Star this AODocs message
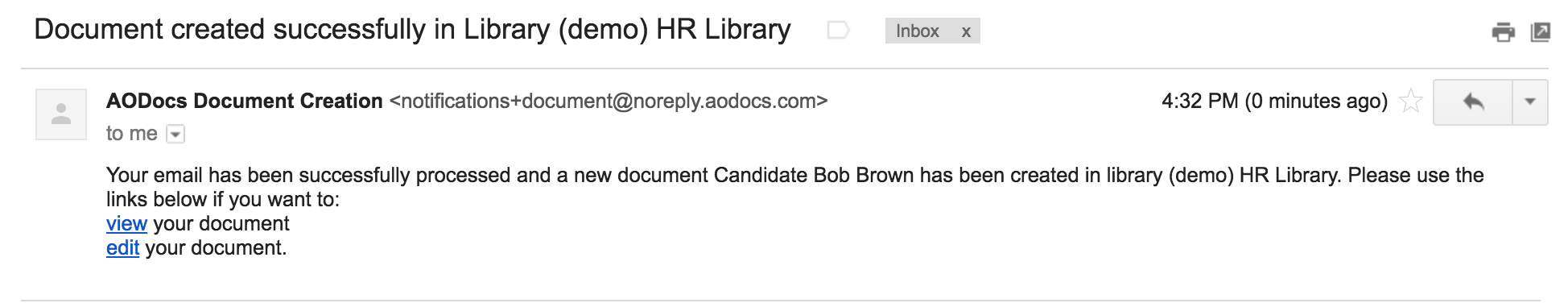 point(1410,102)
